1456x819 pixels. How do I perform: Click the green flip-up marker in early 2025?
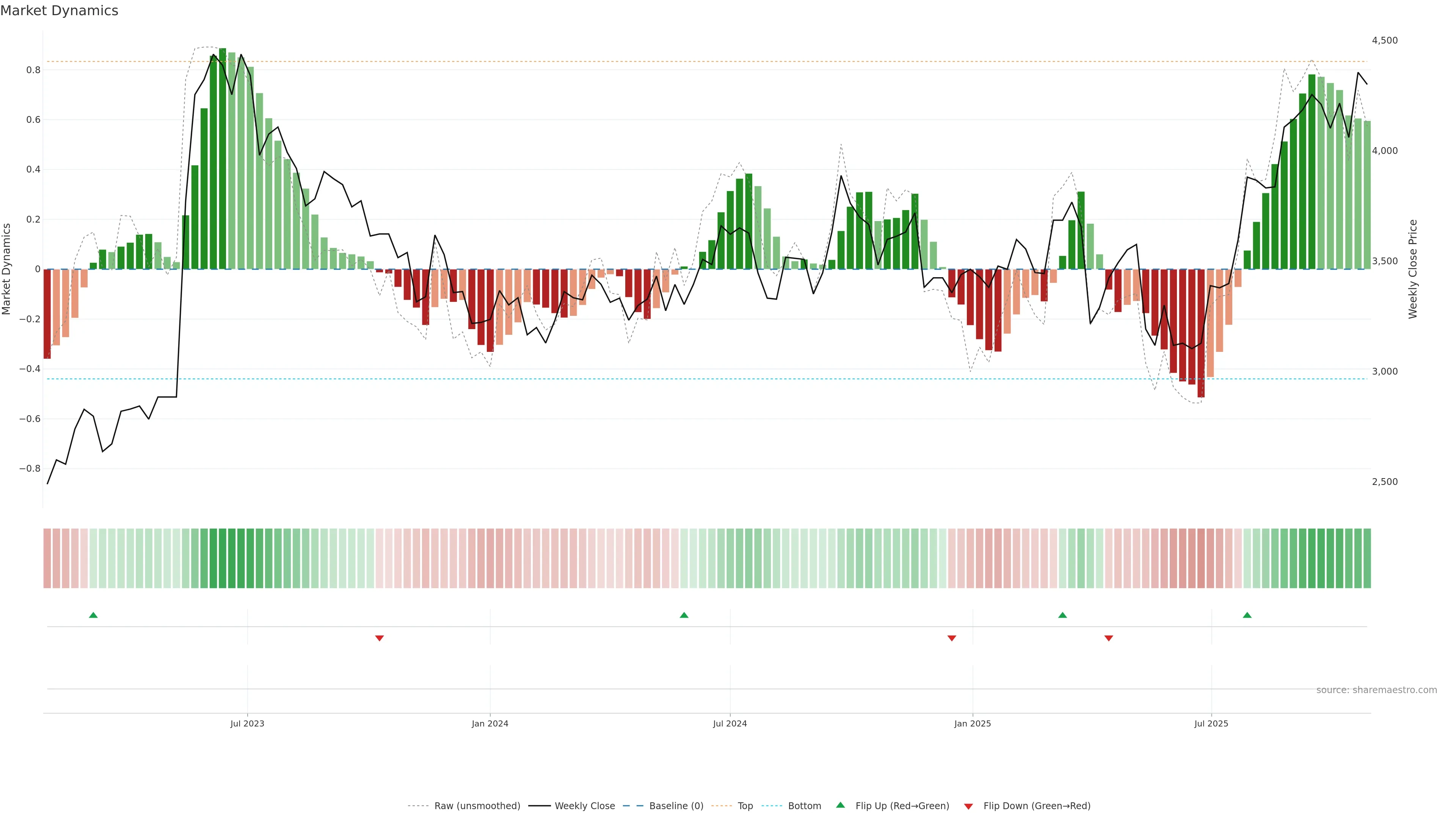tap(1062, 615)
